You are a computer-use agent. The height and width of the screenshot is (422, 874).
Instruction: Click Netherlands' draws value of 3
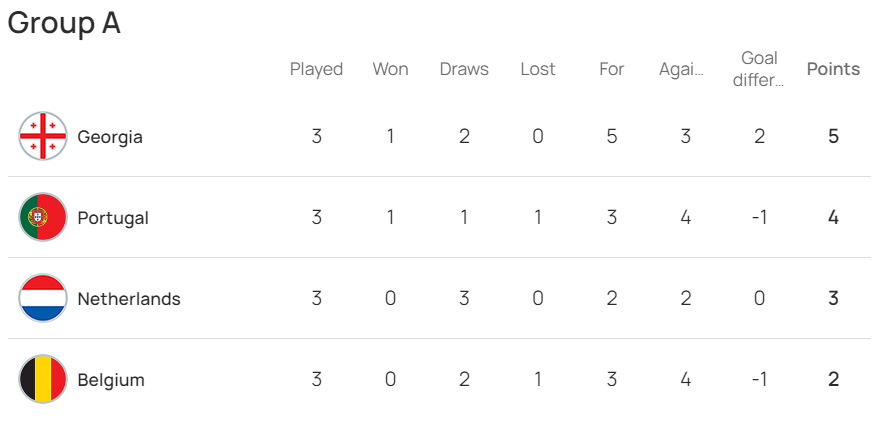tap(464, 298)
